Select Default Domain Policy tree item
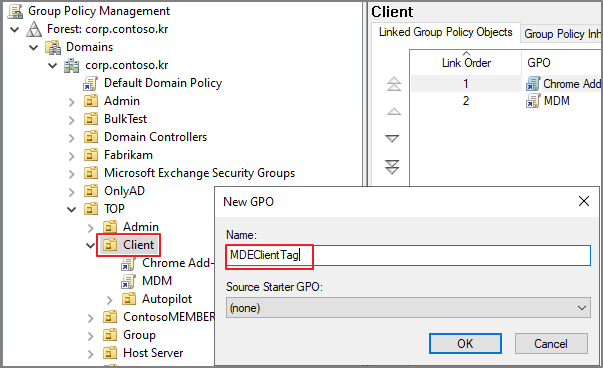The height and width of the screenshot is (368, 603). 163,83
